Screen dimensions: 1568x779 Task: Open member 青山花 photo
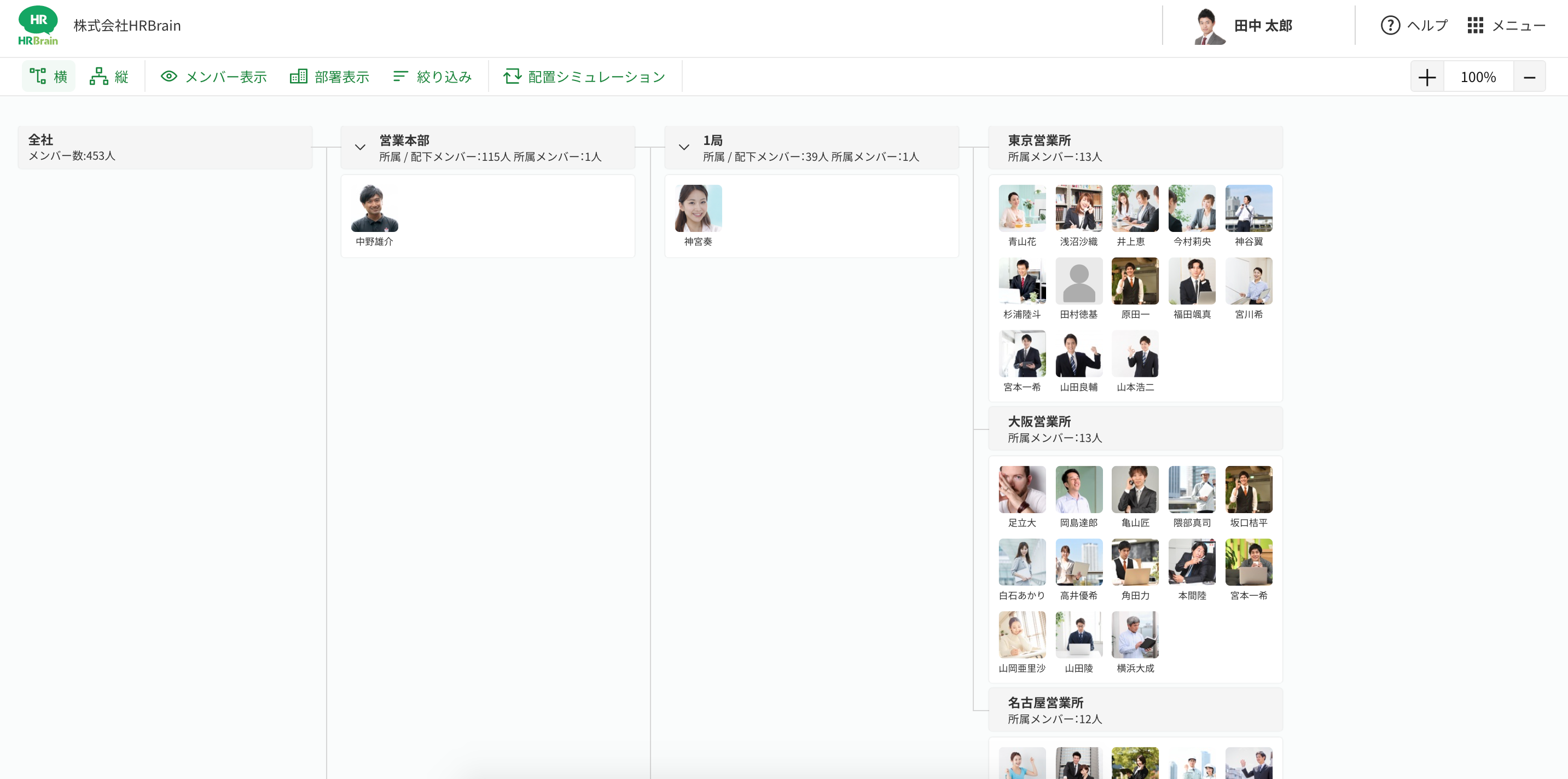pyautogui.click(x=1022, y=208)
